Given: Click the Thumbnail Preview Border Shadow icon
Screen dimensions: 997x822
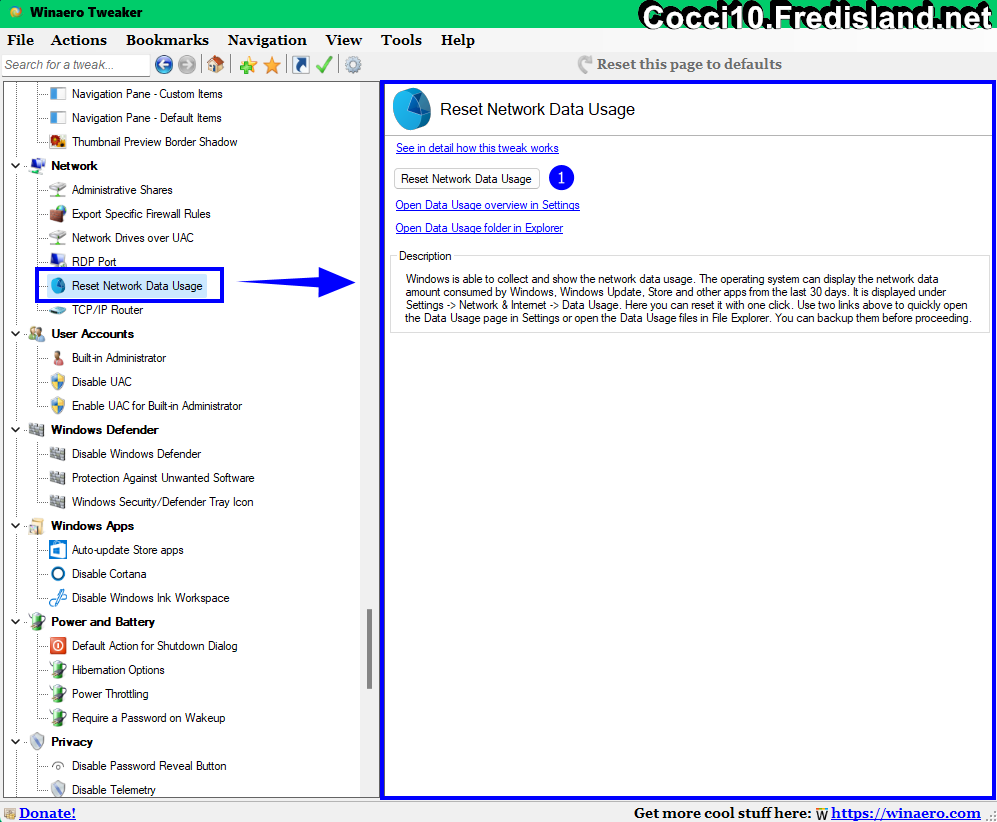Looking at the screenshot, I should [x=58, y=141].
